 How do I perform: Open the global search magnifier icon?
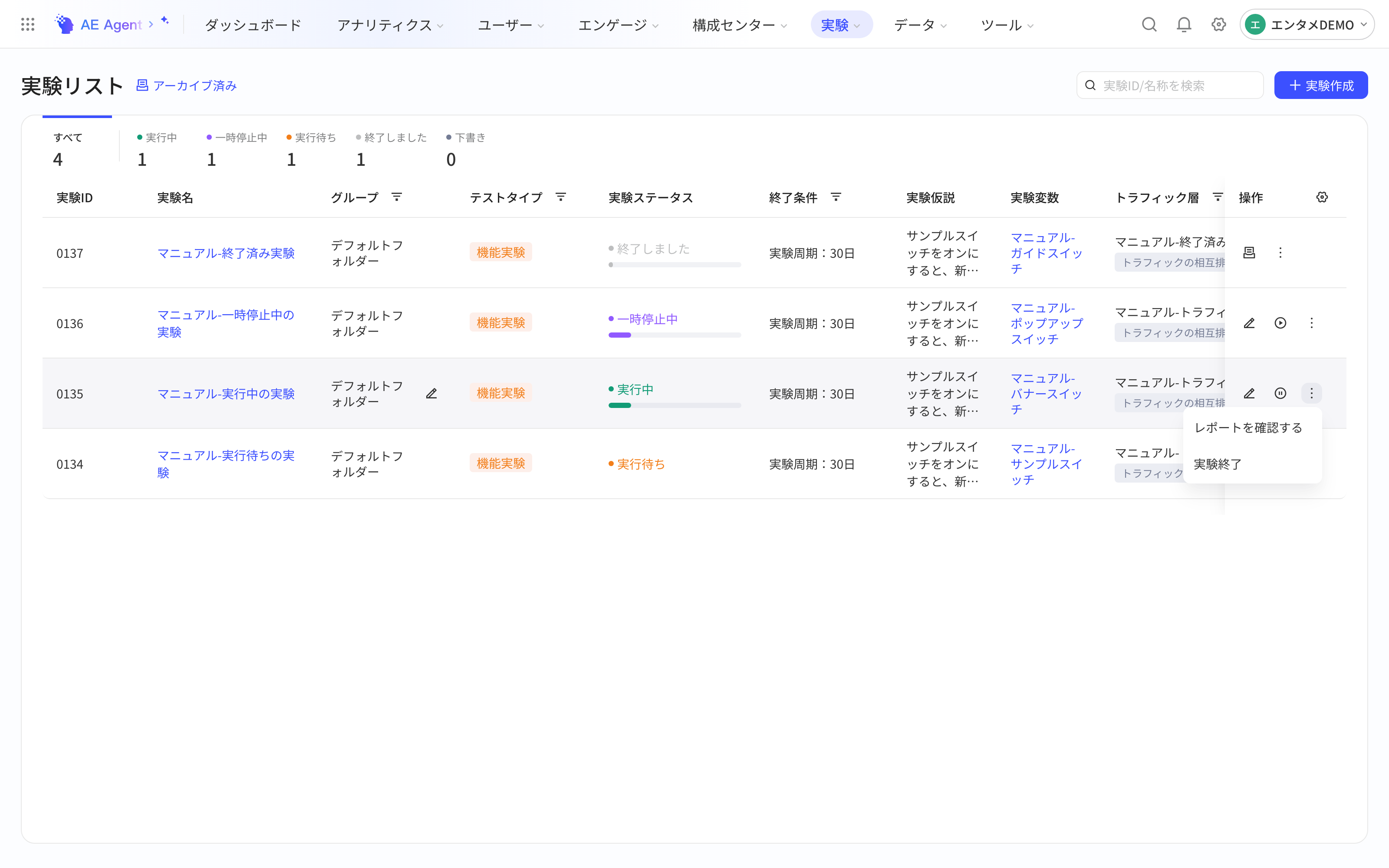(1149, 25)
